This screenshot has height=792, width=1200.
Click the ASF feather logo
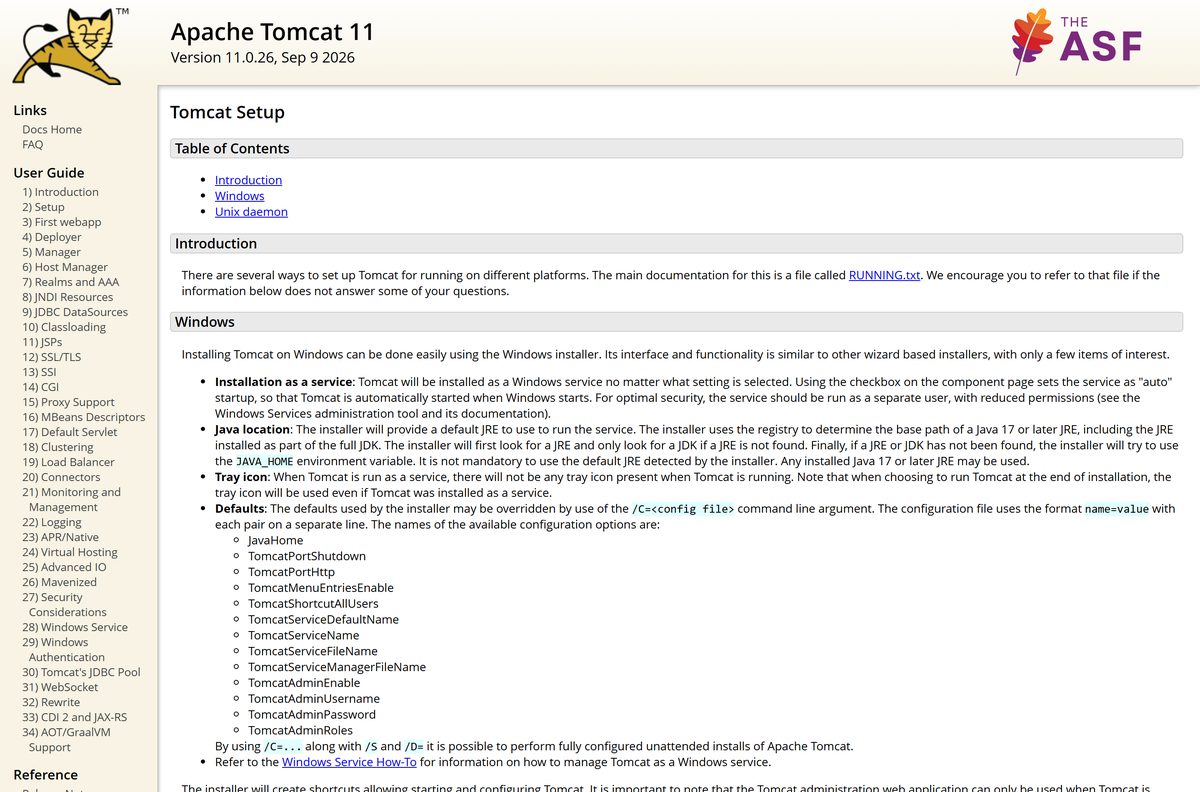click(1076, 42)
